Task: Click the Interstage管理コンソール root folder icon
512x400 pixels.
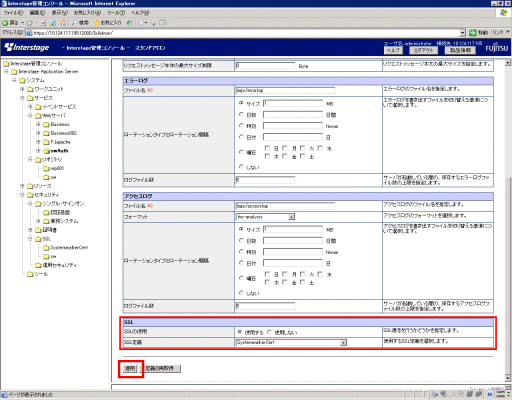Action: 6,63
